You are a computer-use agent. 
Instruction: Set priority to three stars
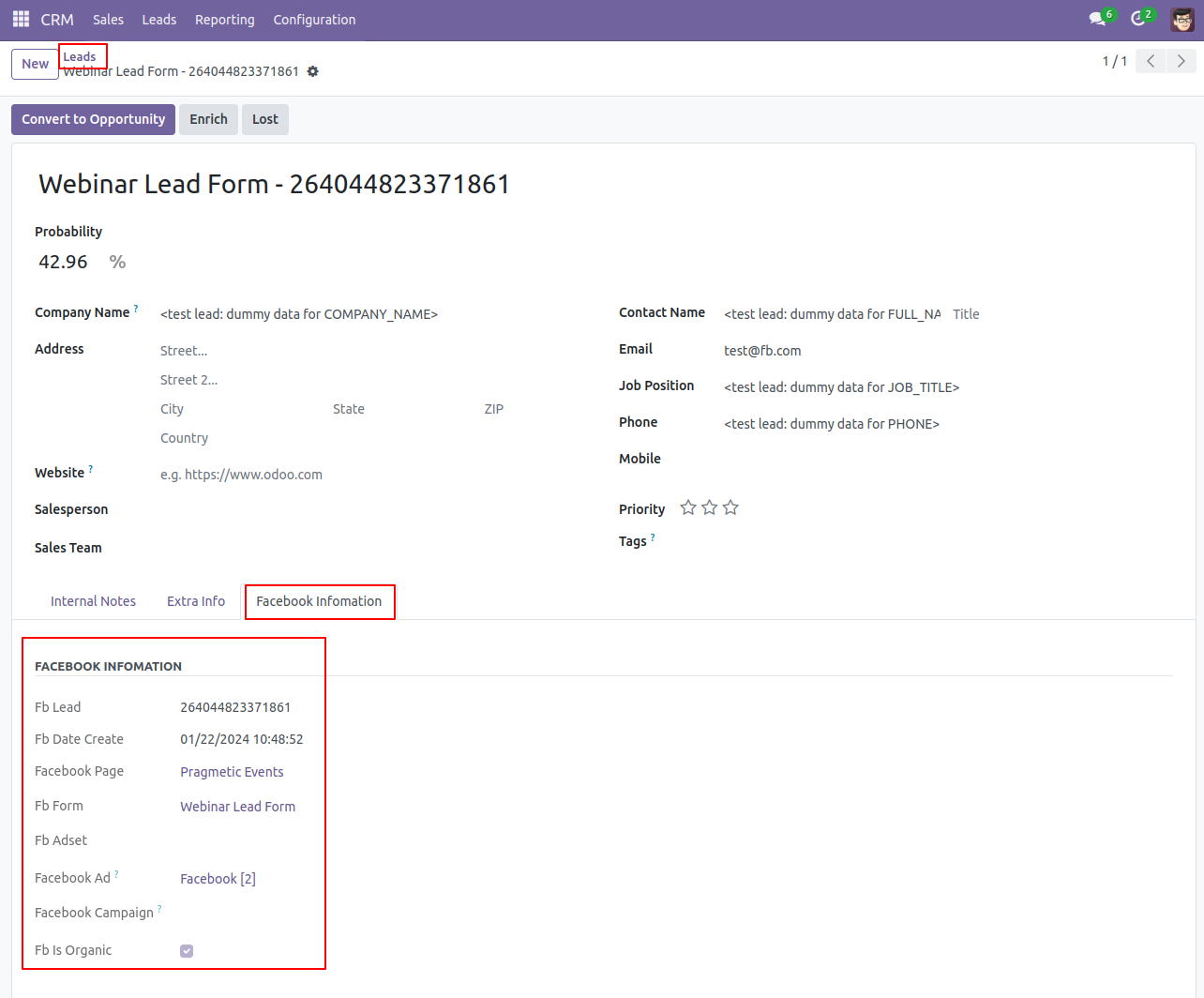click(730, 507)
